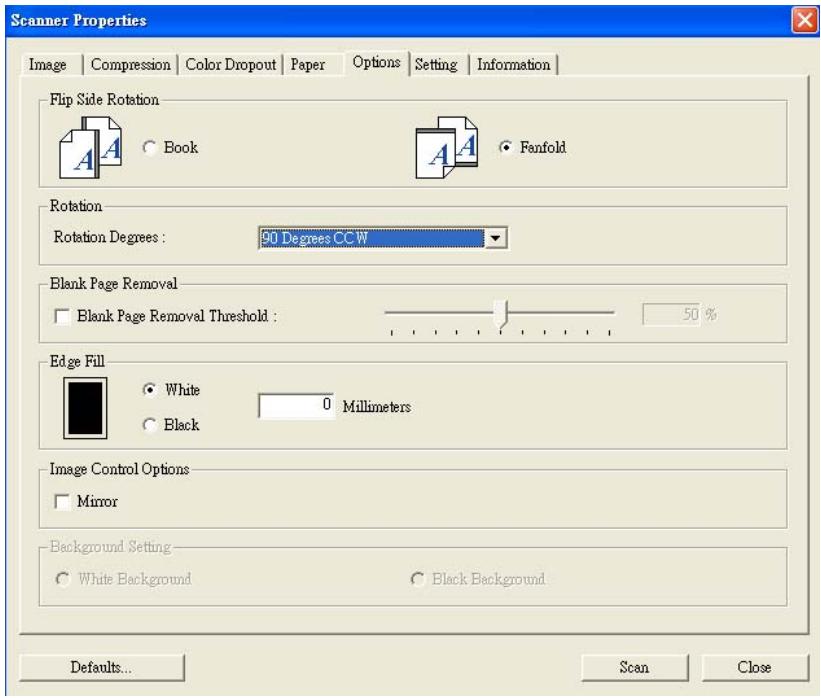Click the Scanner Properties title text

click(x=79, y=20)
